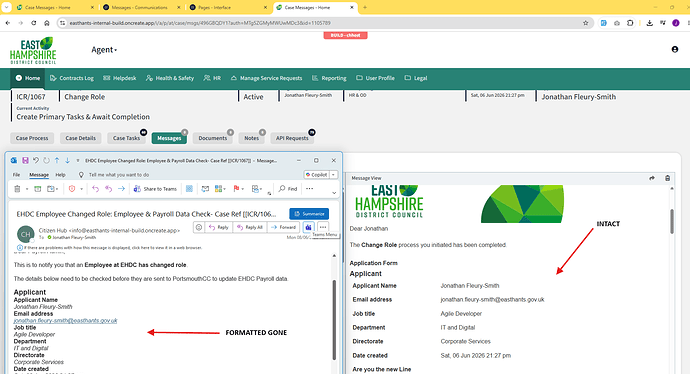
Task: Open Helpdesk in navigation bar
Action: coord(120,78)
